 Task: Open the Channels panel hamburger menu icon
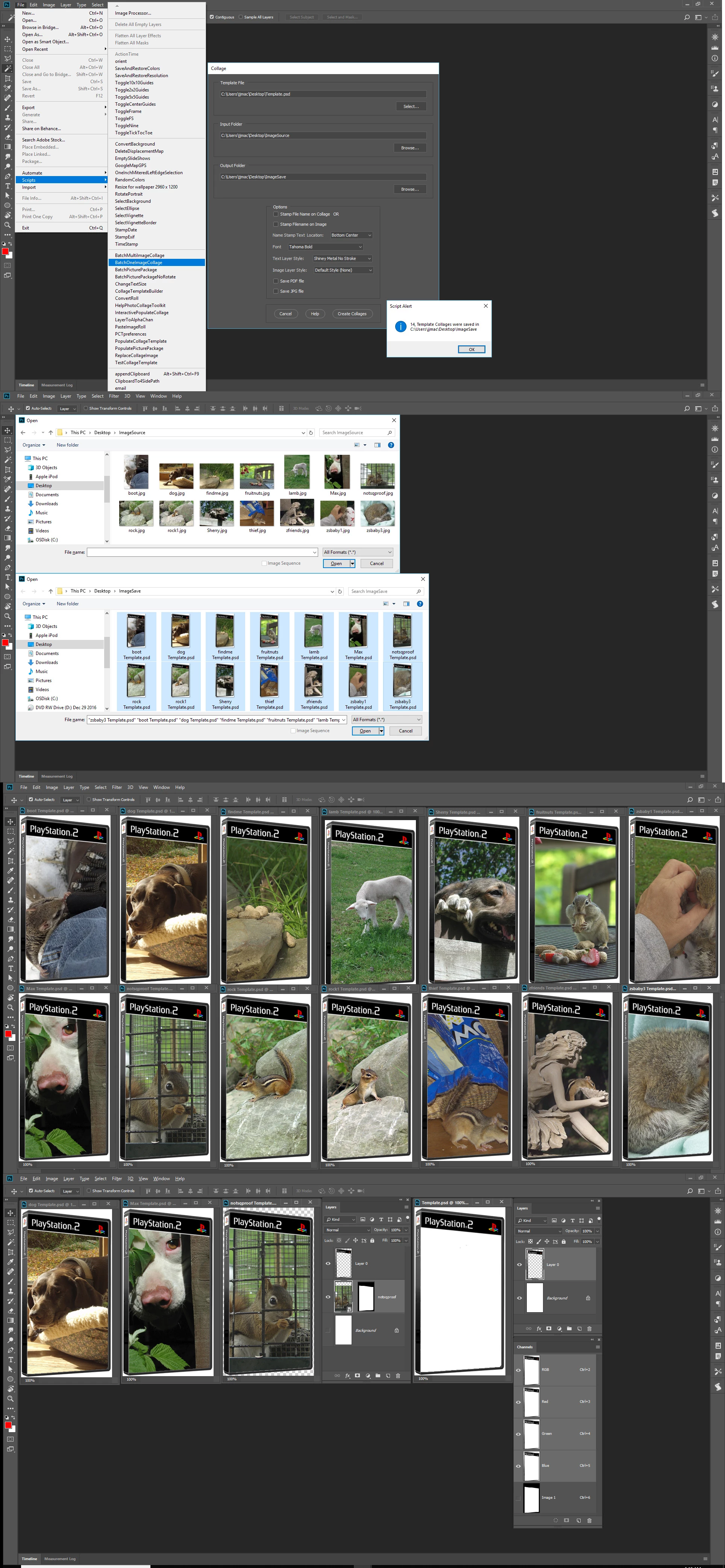(597, 1346)
